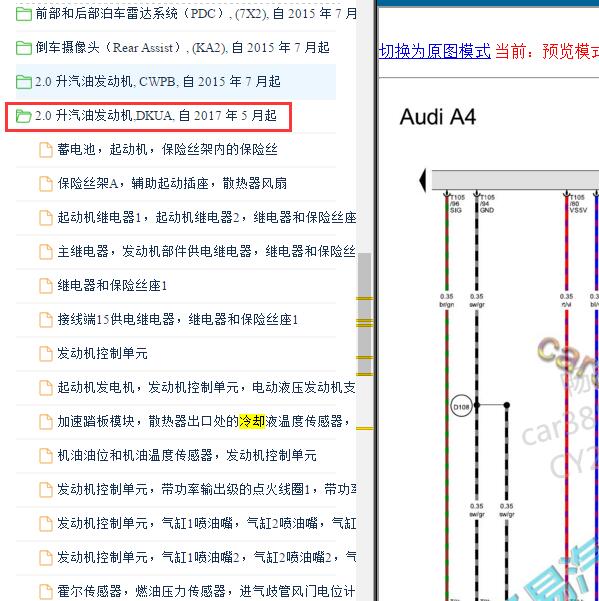Click the D108 connection node in diagram
Screen dimensions: 599x601
click(461, 407)
